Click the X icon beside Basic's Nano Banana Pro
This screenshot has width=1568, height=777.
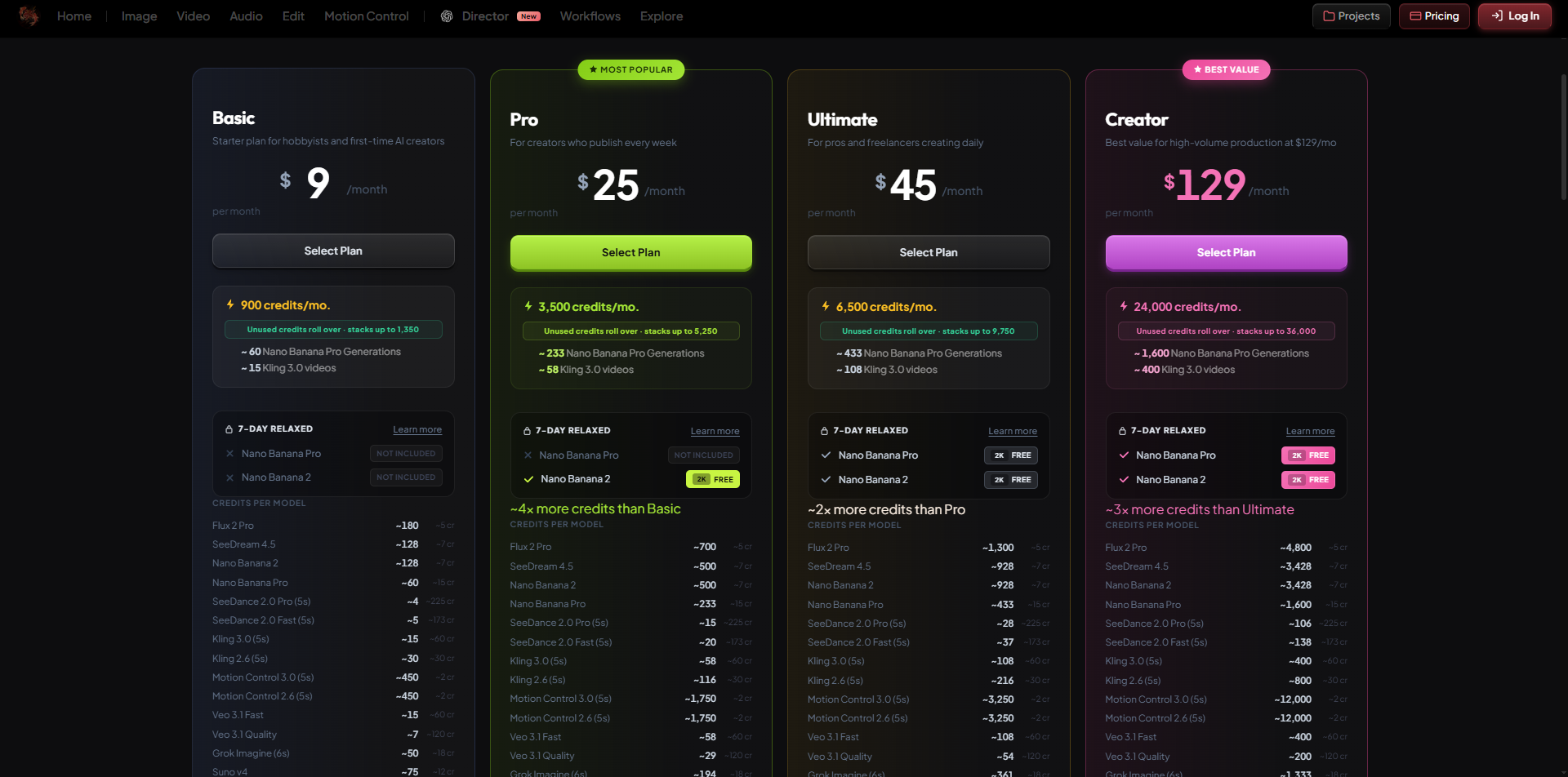[229, 454]
